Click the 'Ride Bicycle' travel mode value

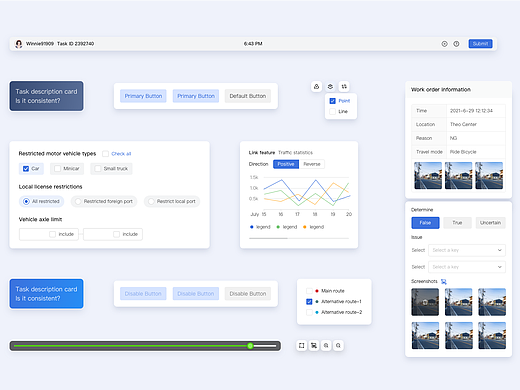[x=463, y=152]
